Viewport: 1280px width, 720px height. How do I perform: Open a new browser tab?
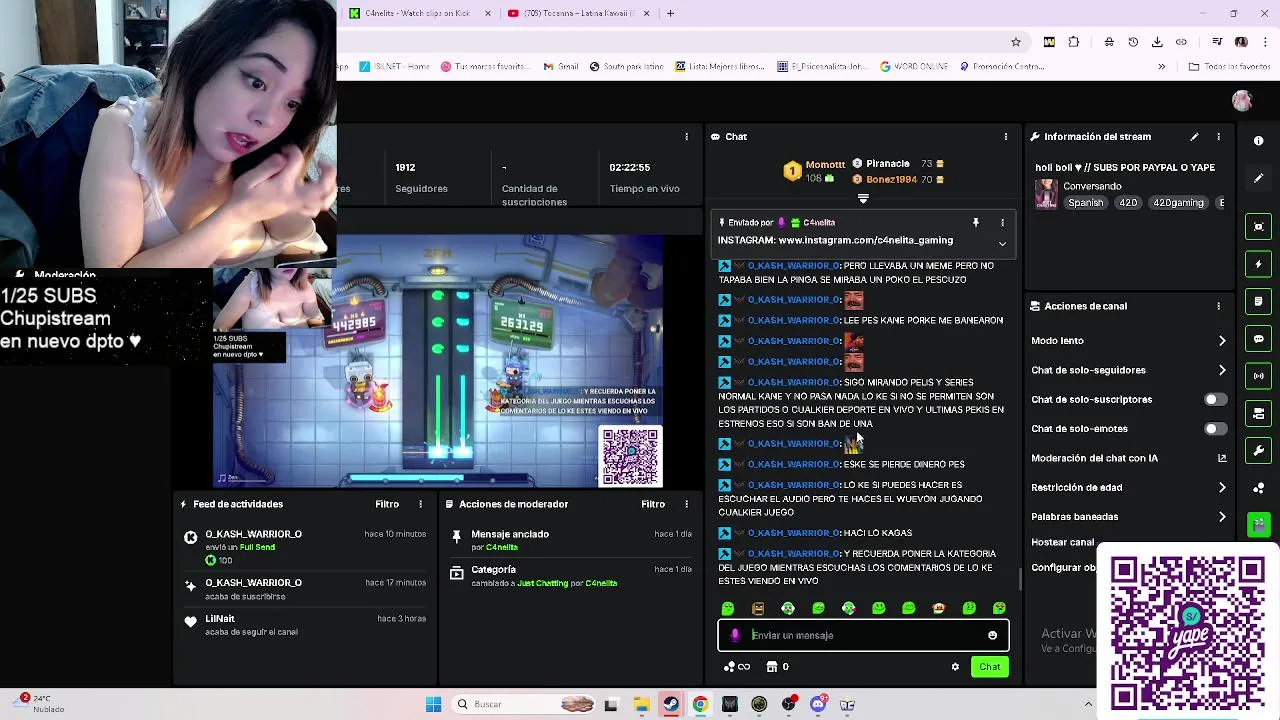click(670, 13)
